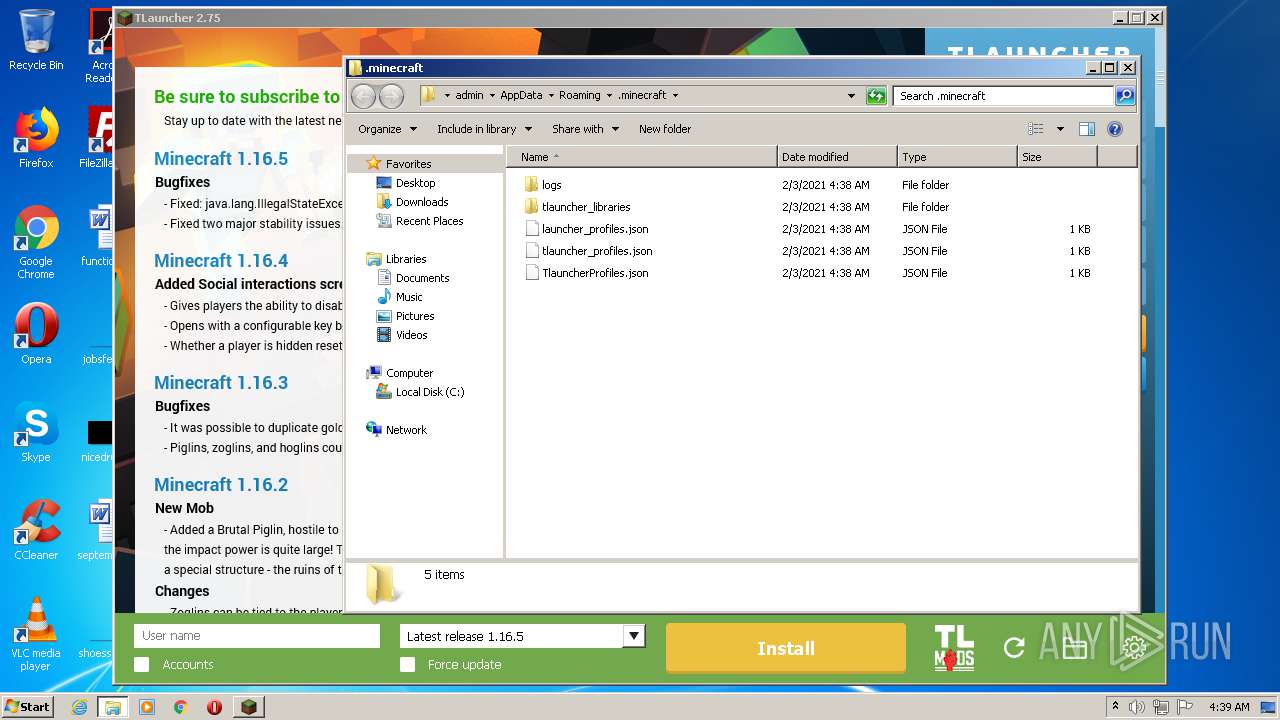This screenshot has width=1280, height=720.
Task: Click the admin breadcrumb in address bar
Action: [x=469, y=96]
